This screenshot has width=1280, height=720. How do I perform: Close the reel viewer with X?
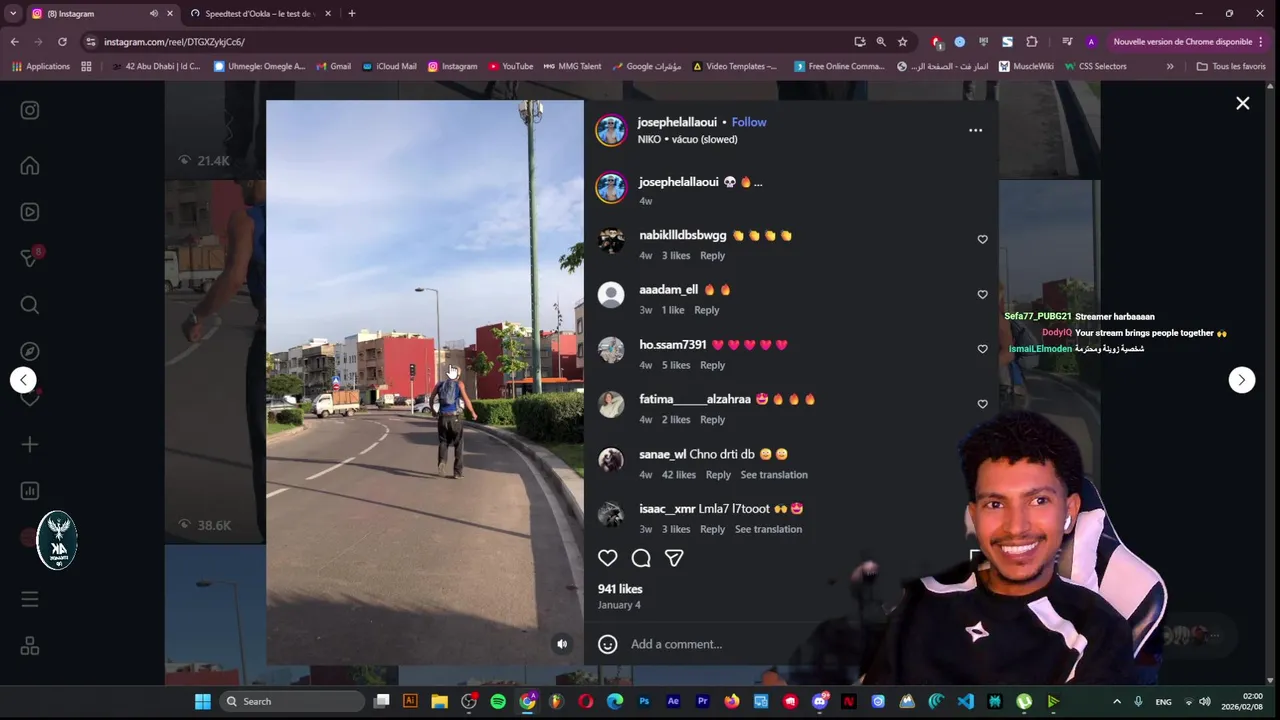pyautogui.click(x=1243, y=103)
